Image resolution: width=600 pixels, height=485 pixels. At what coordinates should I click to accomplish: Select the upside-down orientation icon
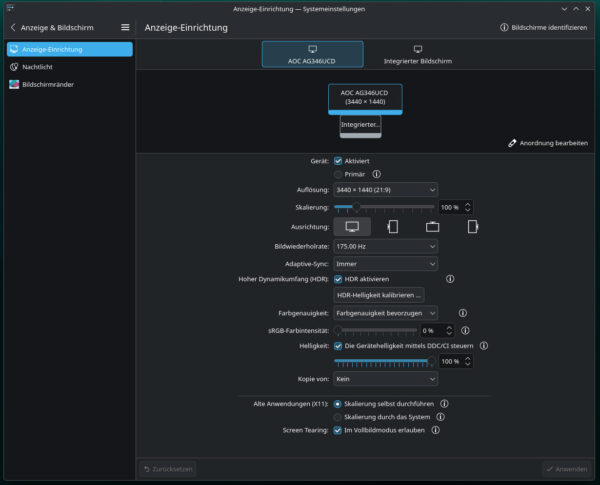pos(432,226)
